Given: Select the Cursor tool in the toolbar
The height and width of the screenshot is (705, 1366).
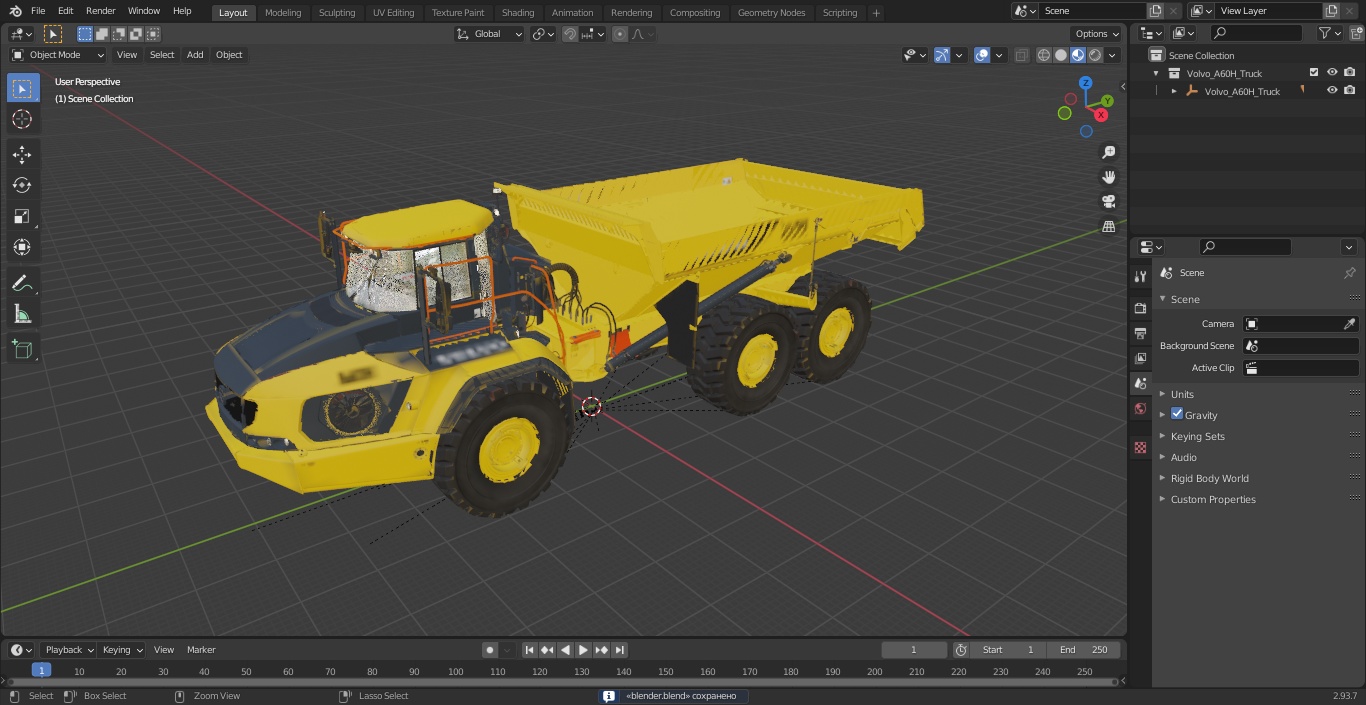Looking at the screenshot, I should [22, 119].
